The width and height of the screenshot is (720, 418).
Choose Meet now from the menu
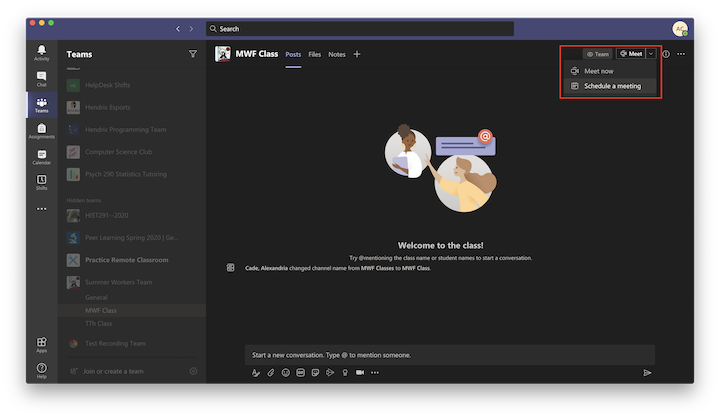(x=610, y=71)
